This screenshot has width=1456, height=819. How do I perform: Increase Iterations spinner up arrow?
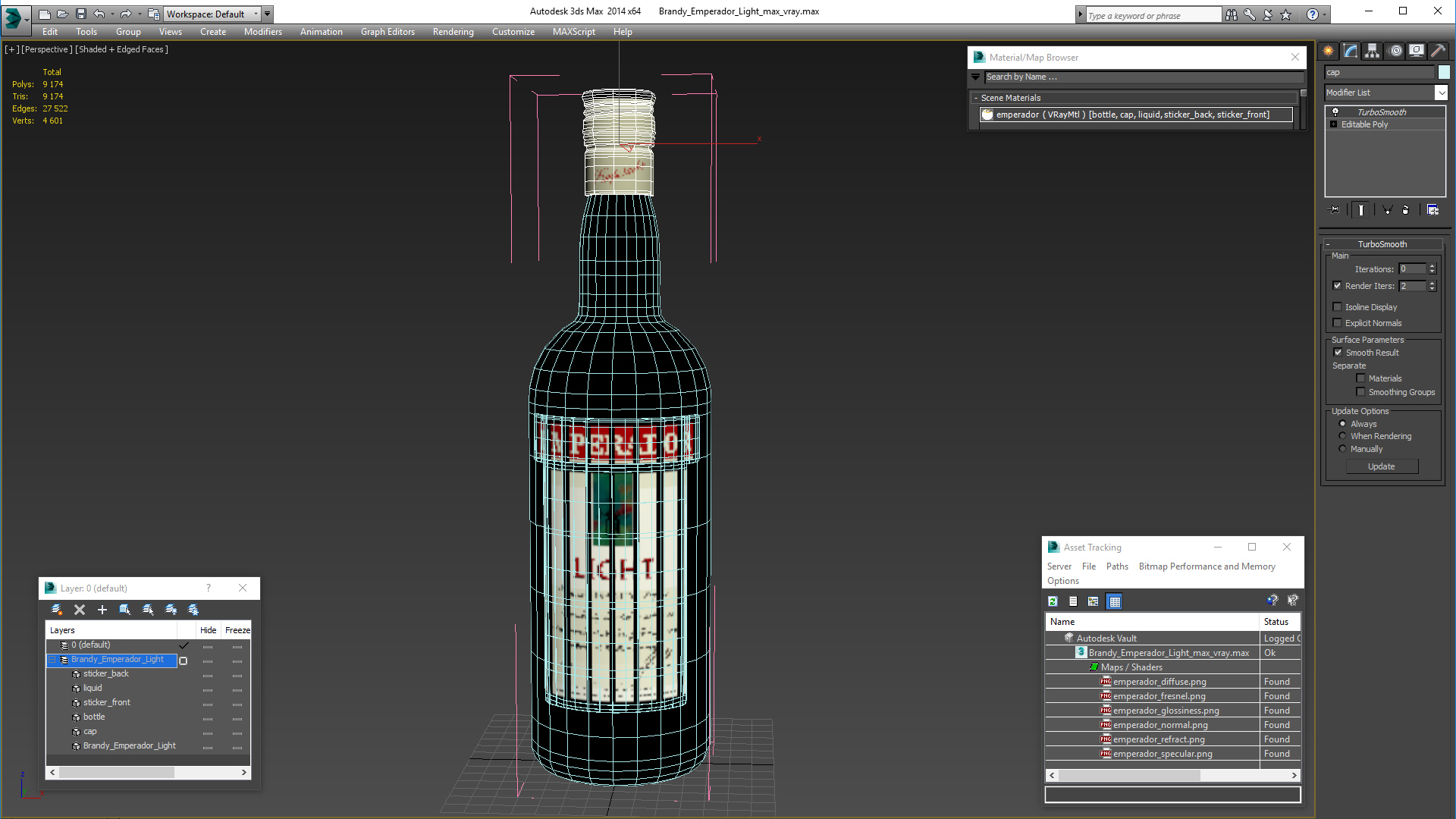1432,266
